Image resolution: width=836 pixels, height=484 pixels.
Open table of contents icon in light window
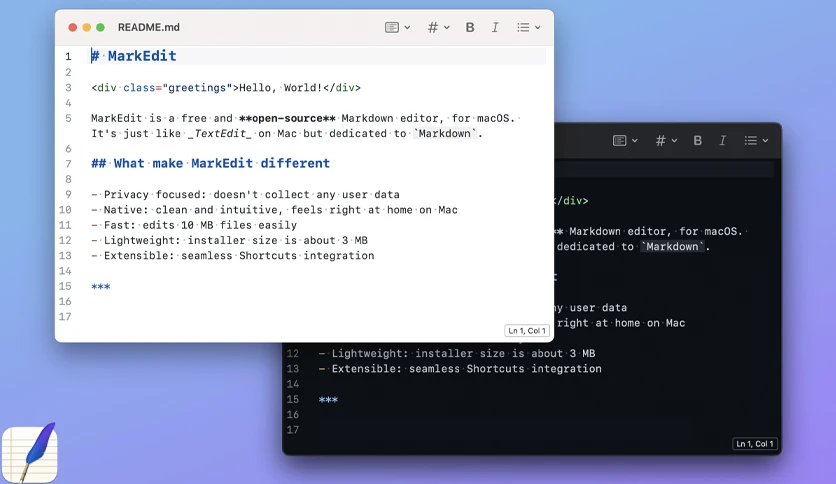pos(392,27)
